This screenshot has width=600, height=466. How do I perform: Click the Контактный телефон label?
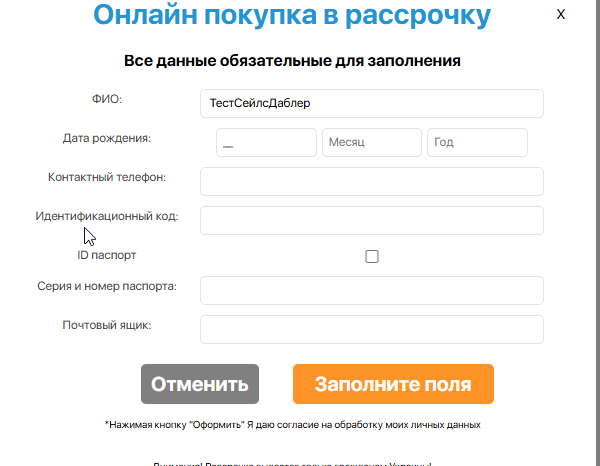(107, 177)
